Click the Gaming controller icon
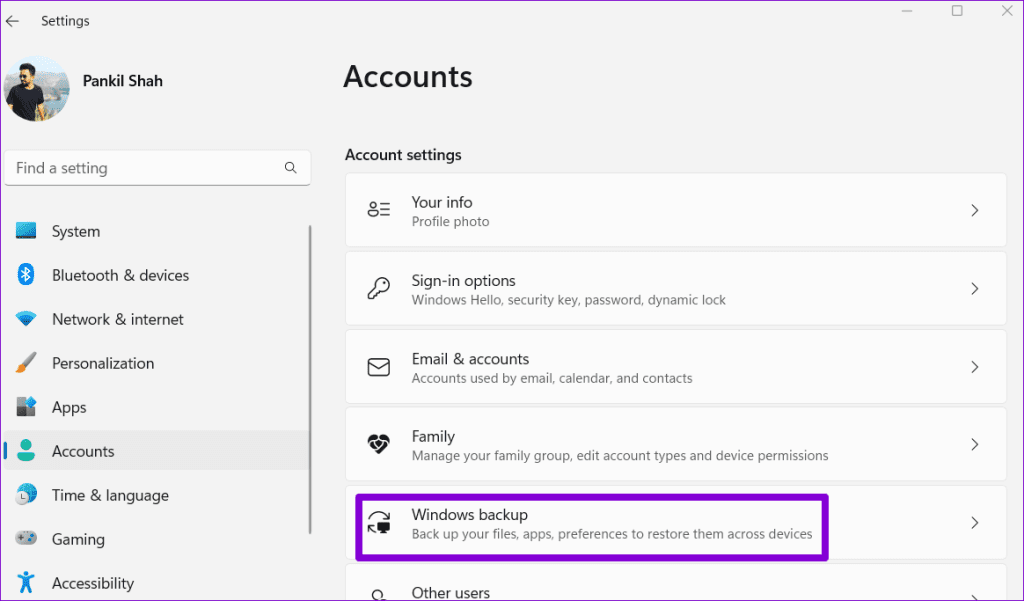 tap(26, 538)
